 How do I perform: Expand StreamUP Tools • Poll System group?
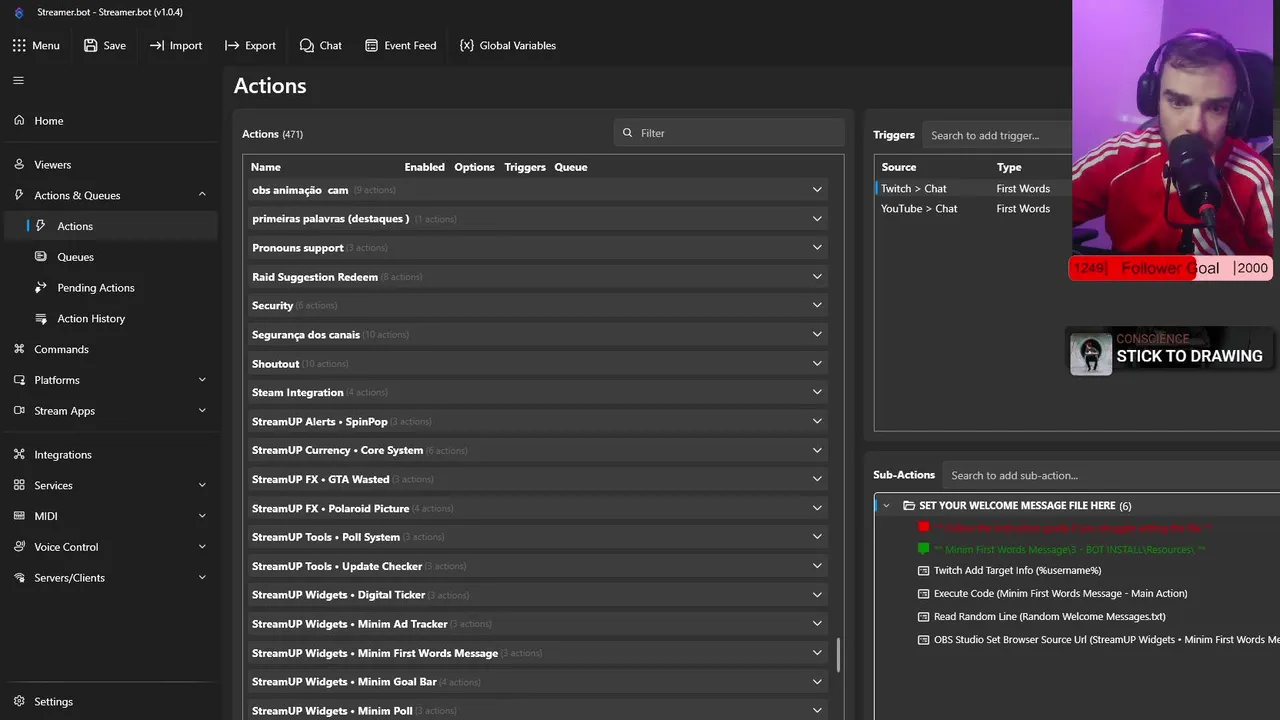[x=817, y=537]
